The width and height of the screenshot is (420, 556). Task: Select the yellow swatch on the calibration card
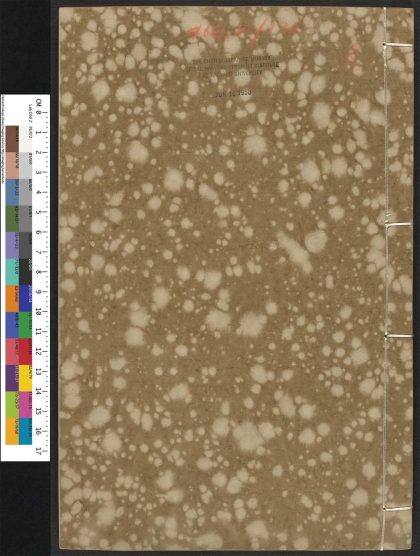25,378
